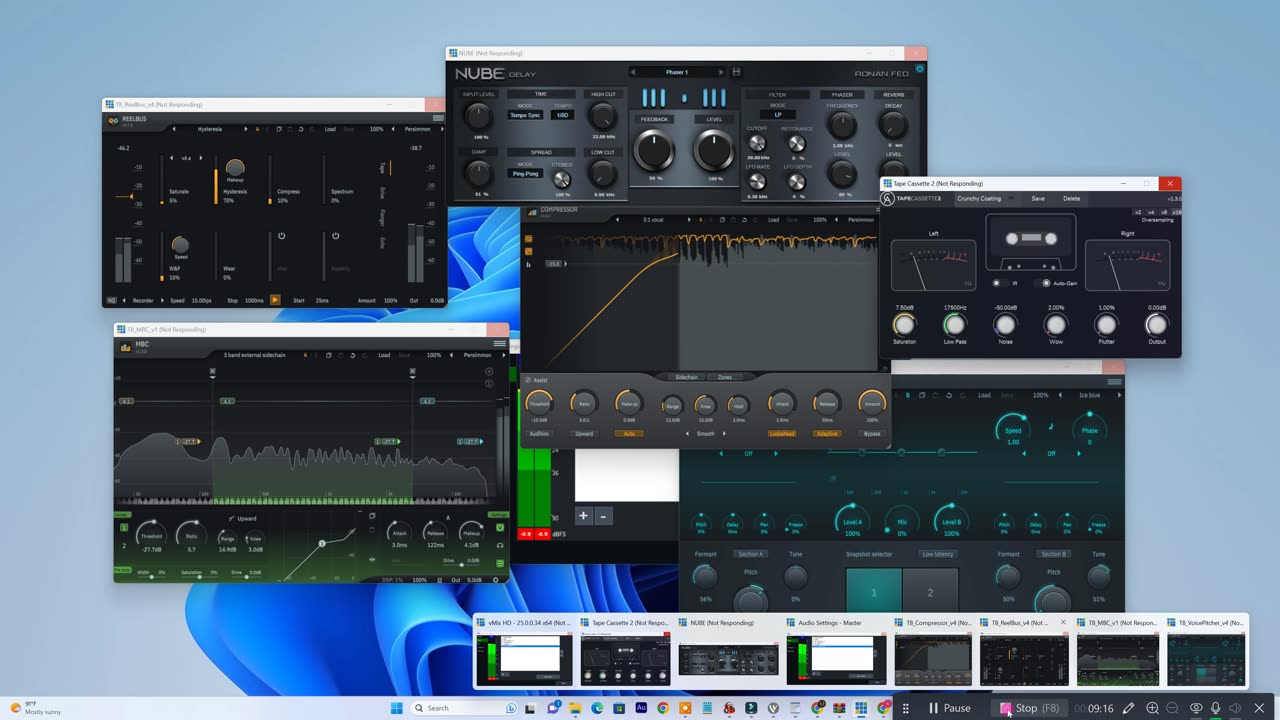The width and height of the screenshot is (1280, 720).
Task: Toggle Adaptive release in the Compressor
Action: coord(827,434)
